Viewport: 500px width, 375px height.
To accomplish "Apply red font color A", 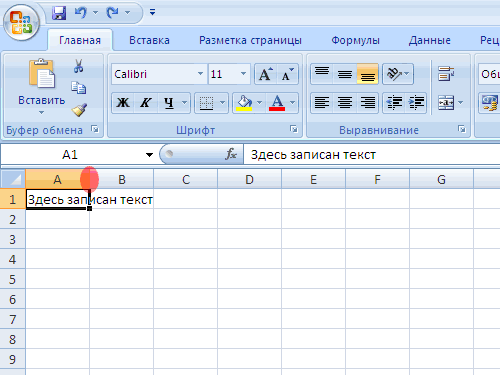I will (277, 103).
